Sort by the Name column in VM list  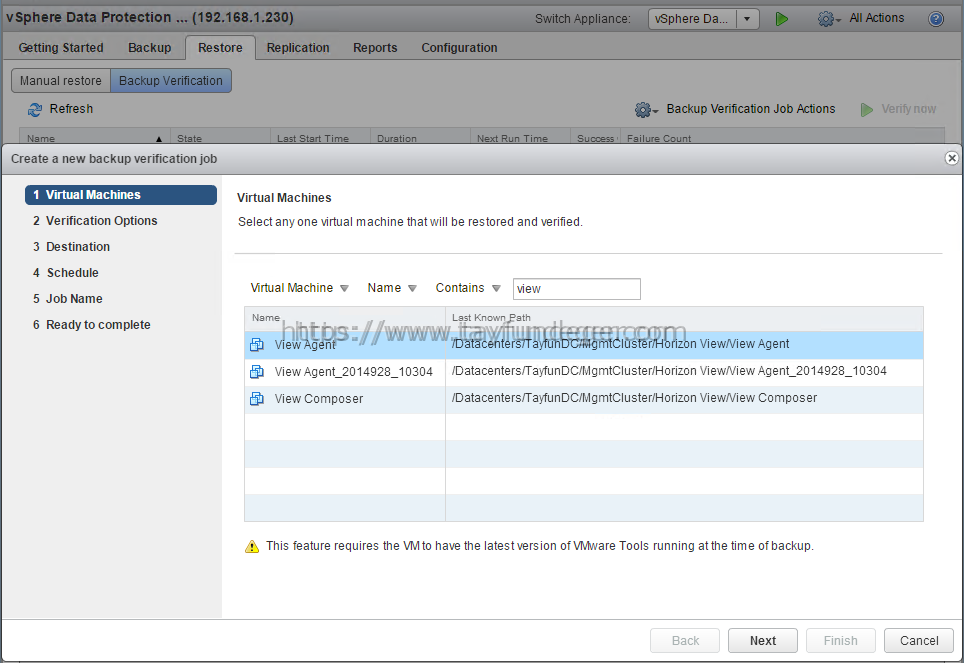(345, 318)
